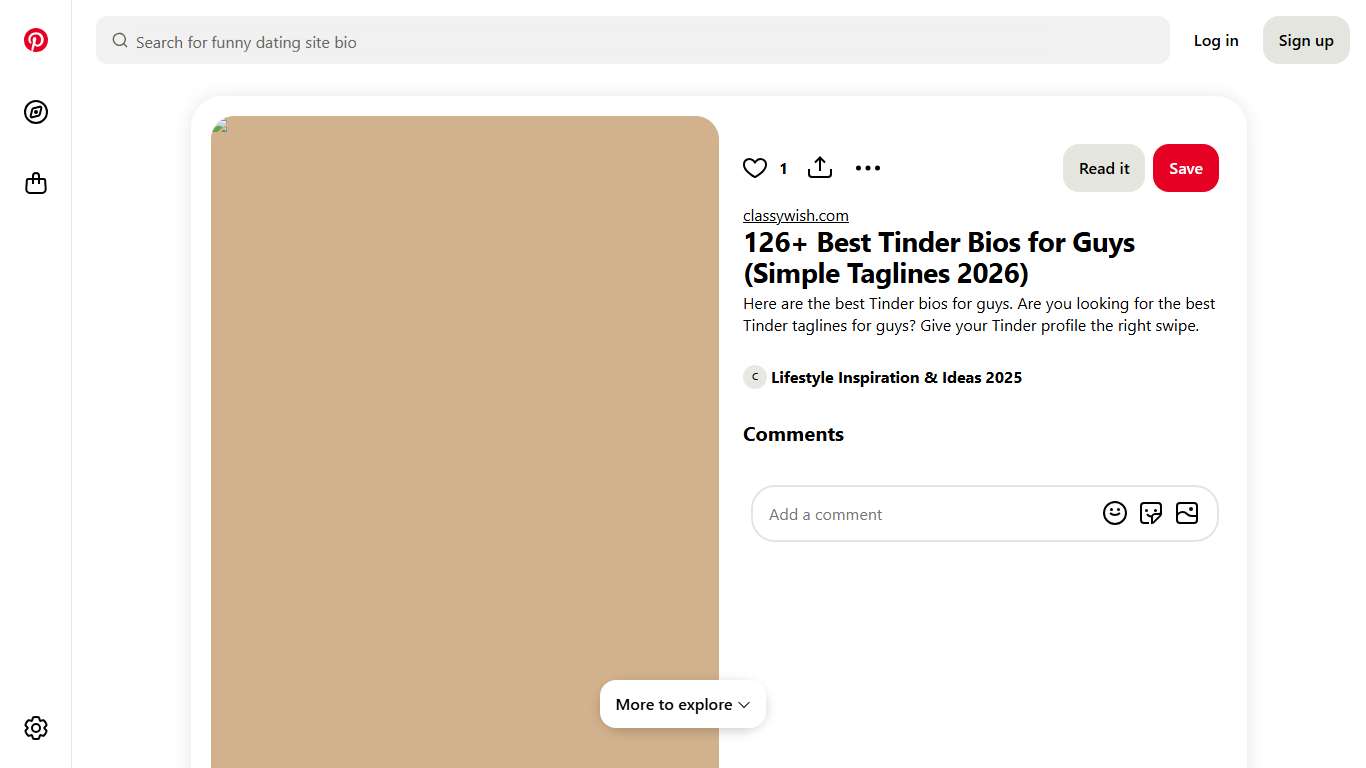Open the classywish.com source link
1366x768 pixels.
click(795, 215)
